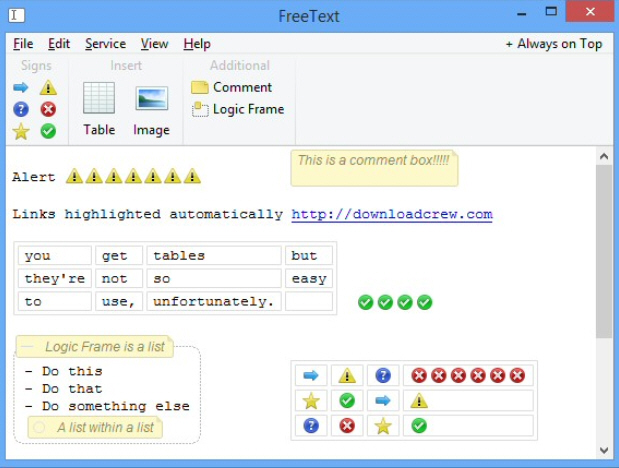Click the first green checkmark beside the text table
Viewport: 619px width, 468px height.
tap(366, 302)
